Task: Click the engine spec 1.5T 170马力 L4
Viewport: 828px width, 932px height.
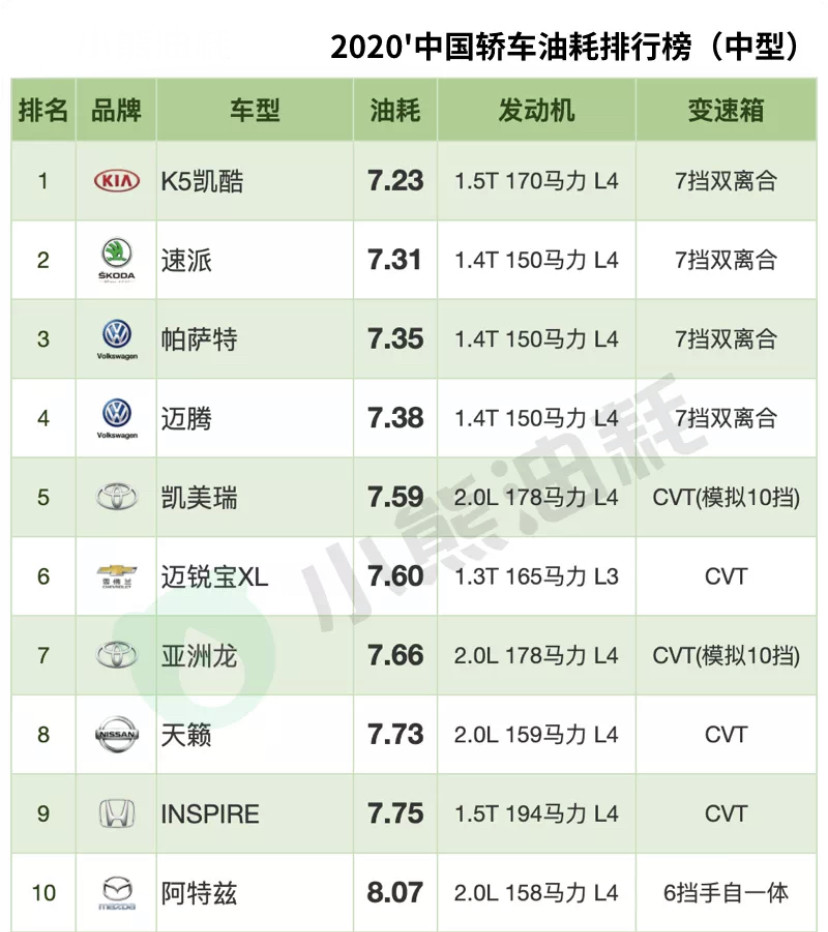Action: tap(536, 181)
